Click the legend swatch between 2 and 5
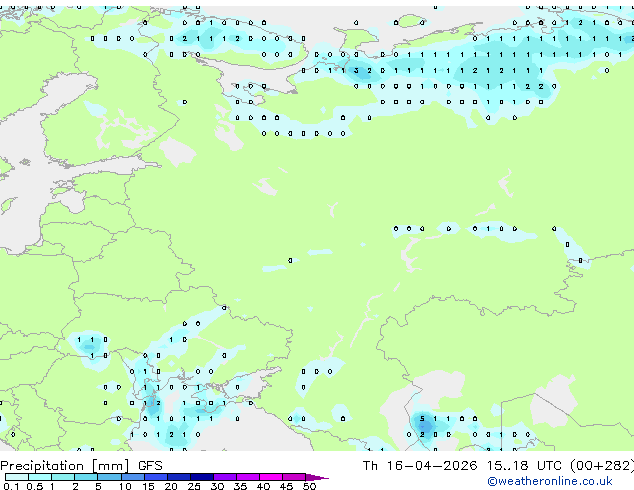 (86, 477)
